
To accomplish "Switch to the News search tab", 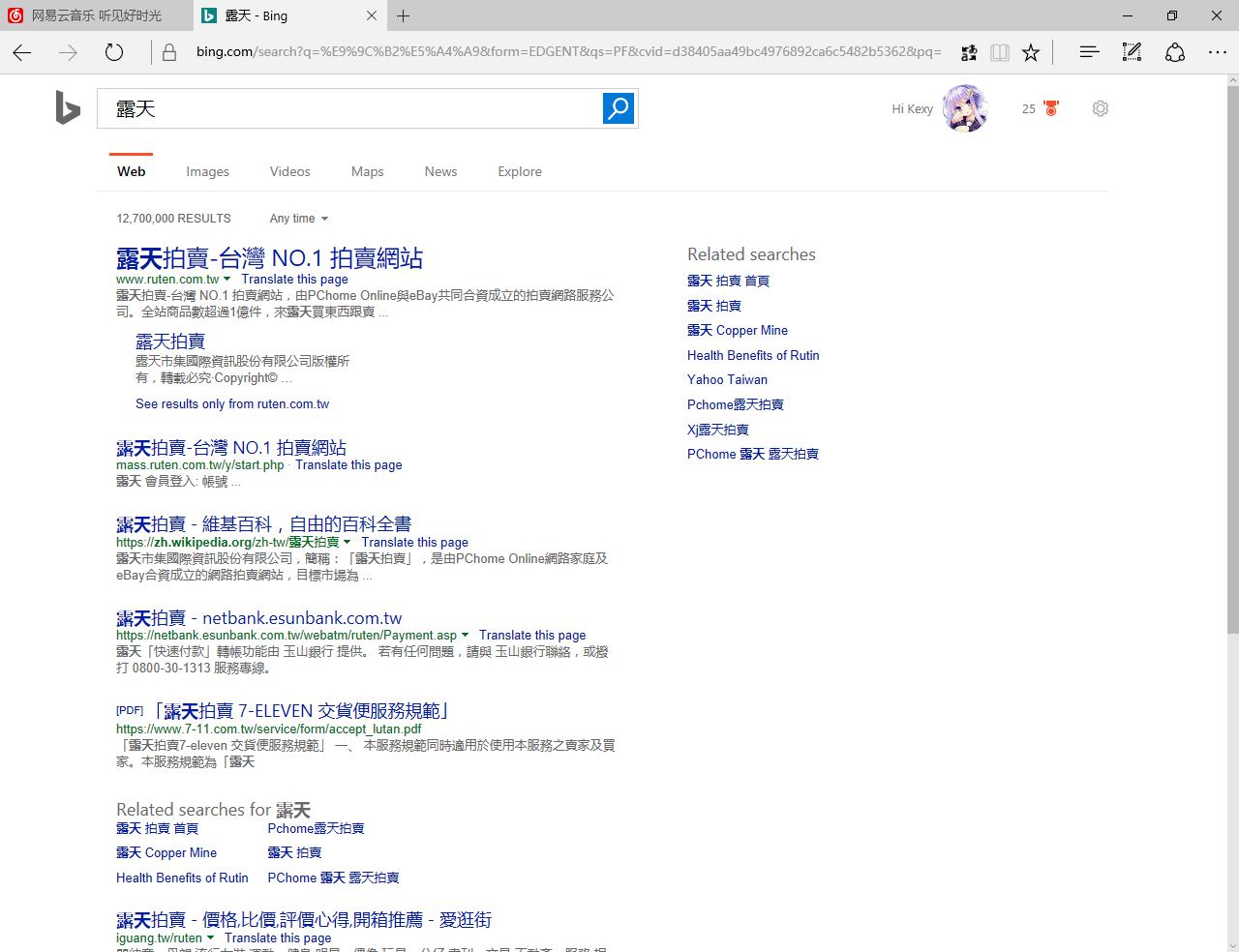I will coord(440,171).
